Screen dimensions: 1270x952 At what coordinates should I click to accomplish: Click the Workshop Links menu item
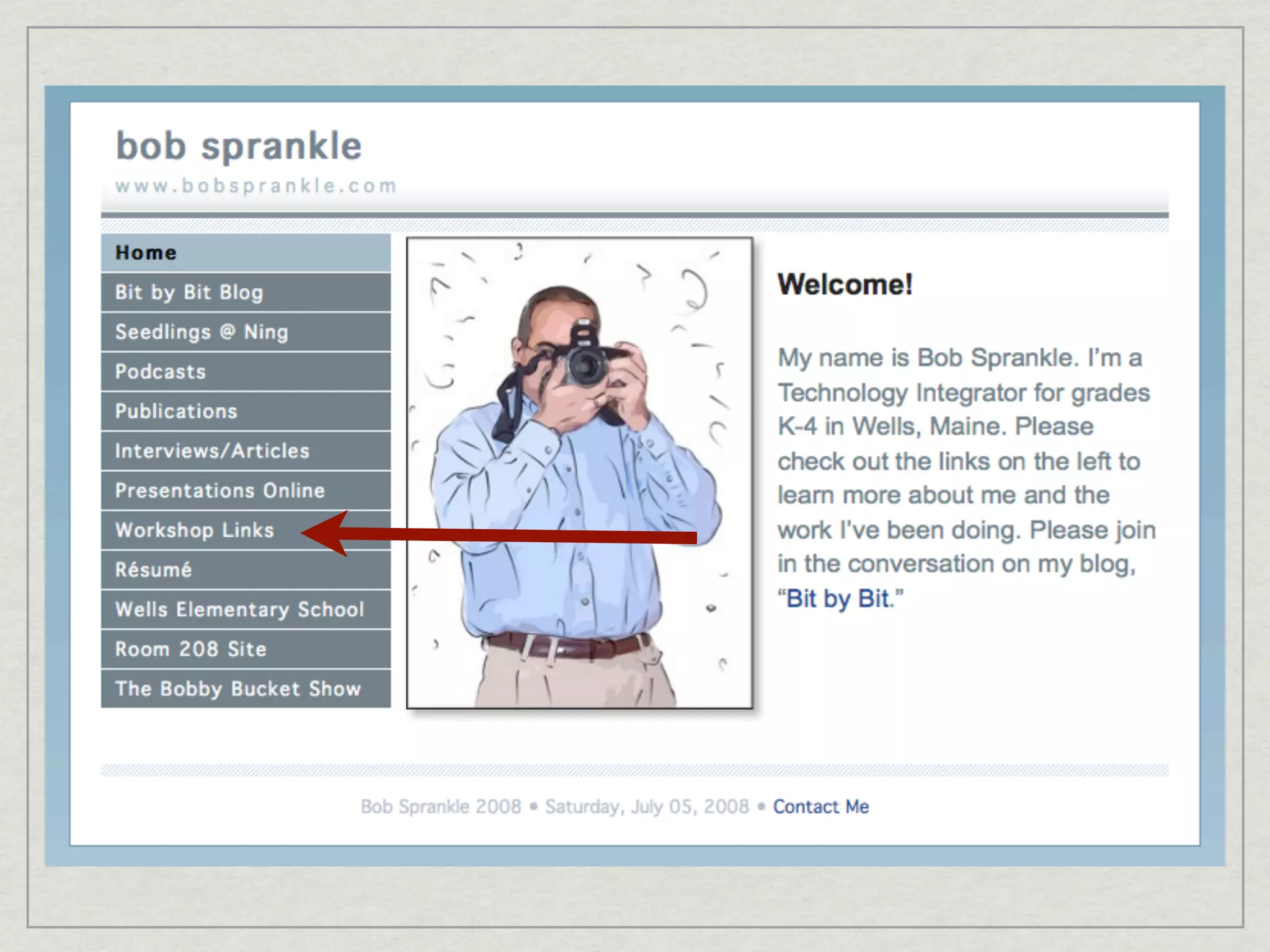[194, 530]
